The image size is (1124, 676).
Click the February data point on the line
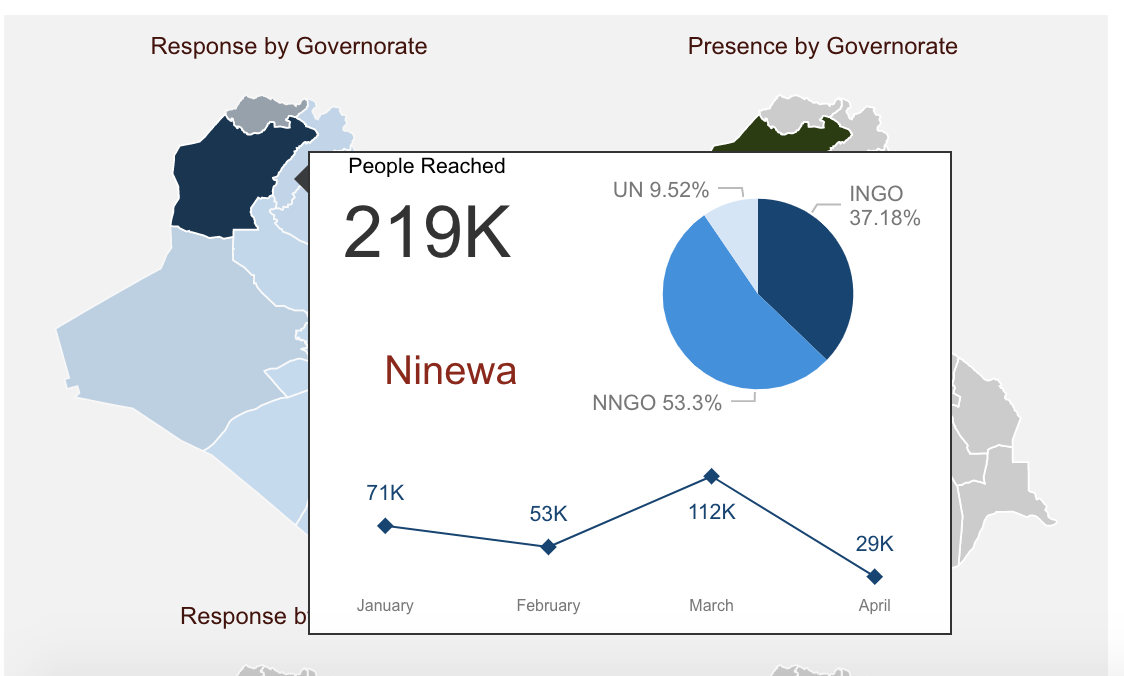tap(548, 547)
